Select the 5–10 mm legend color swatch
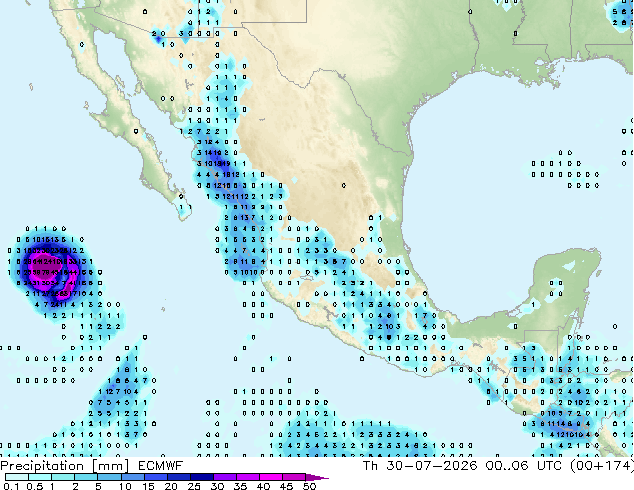This screenshot has height=490, width=634. point(110,477)
